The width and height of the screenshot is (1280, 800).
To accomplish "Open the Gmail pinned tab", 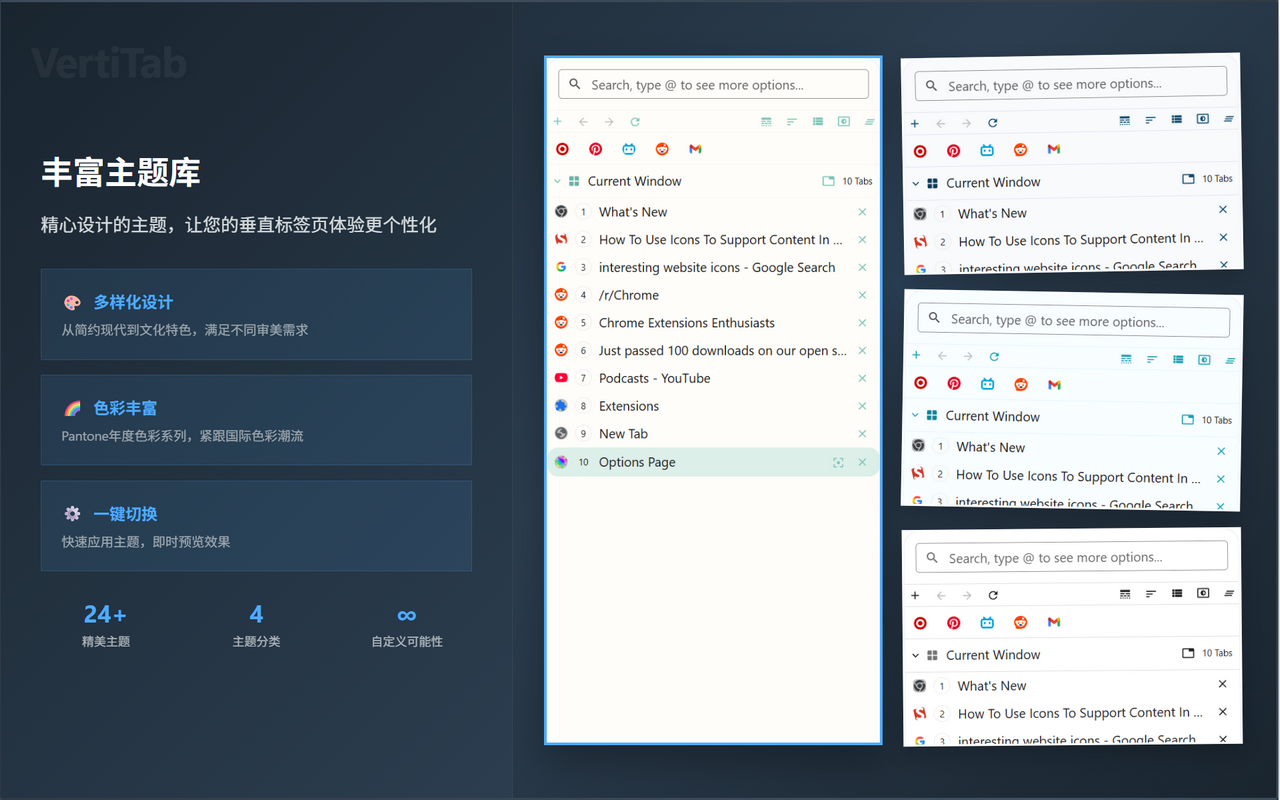I will (695, 148).
